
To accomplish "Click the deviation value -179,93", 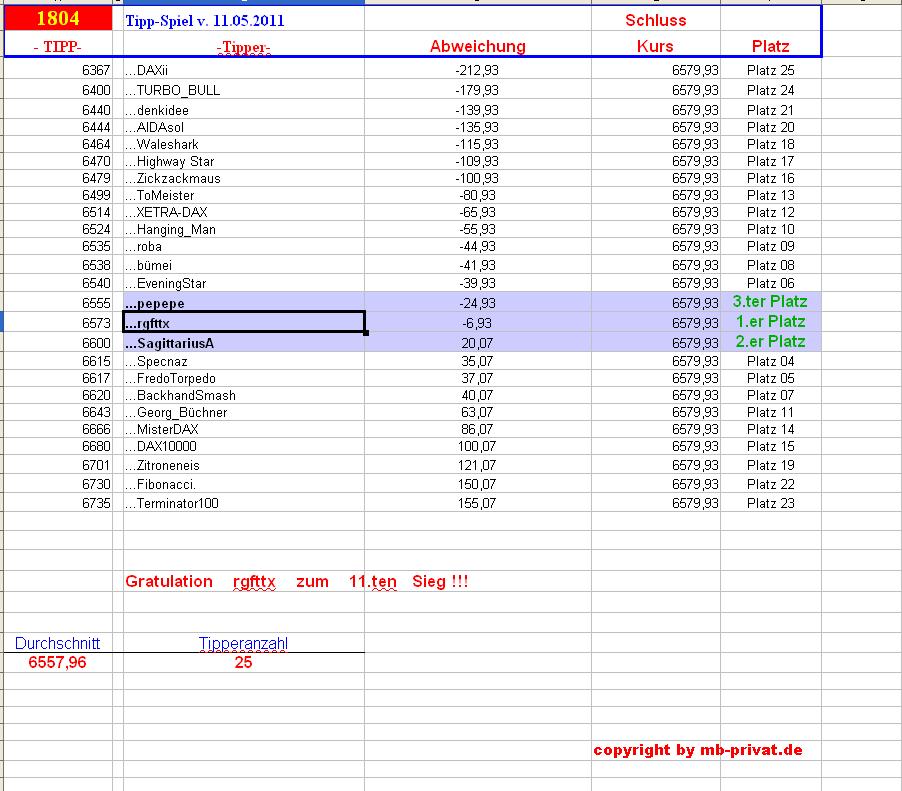I will pyautogui.click(x=477, y=90).
